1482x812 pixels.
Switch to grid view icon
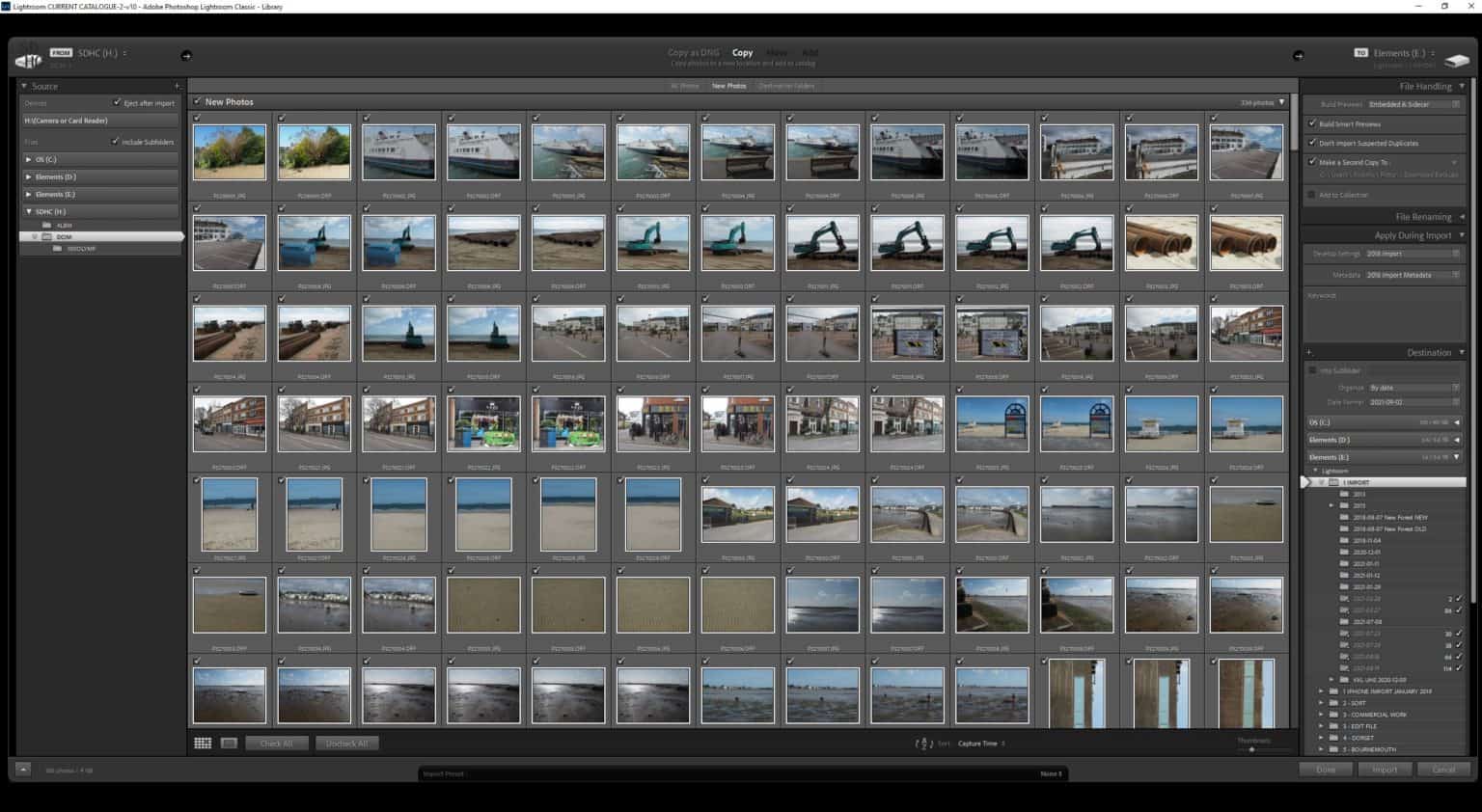tap(203, 744)
